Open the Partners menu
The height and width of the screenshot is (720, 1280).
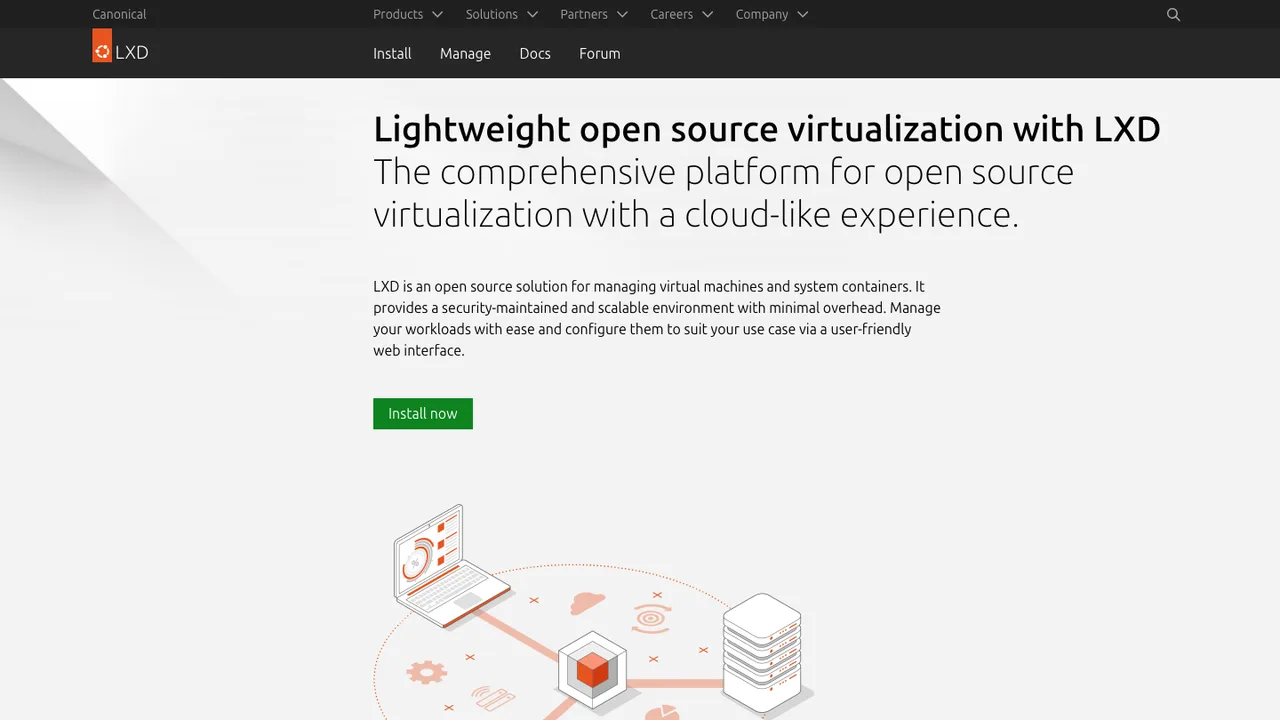tap(594, 14)
